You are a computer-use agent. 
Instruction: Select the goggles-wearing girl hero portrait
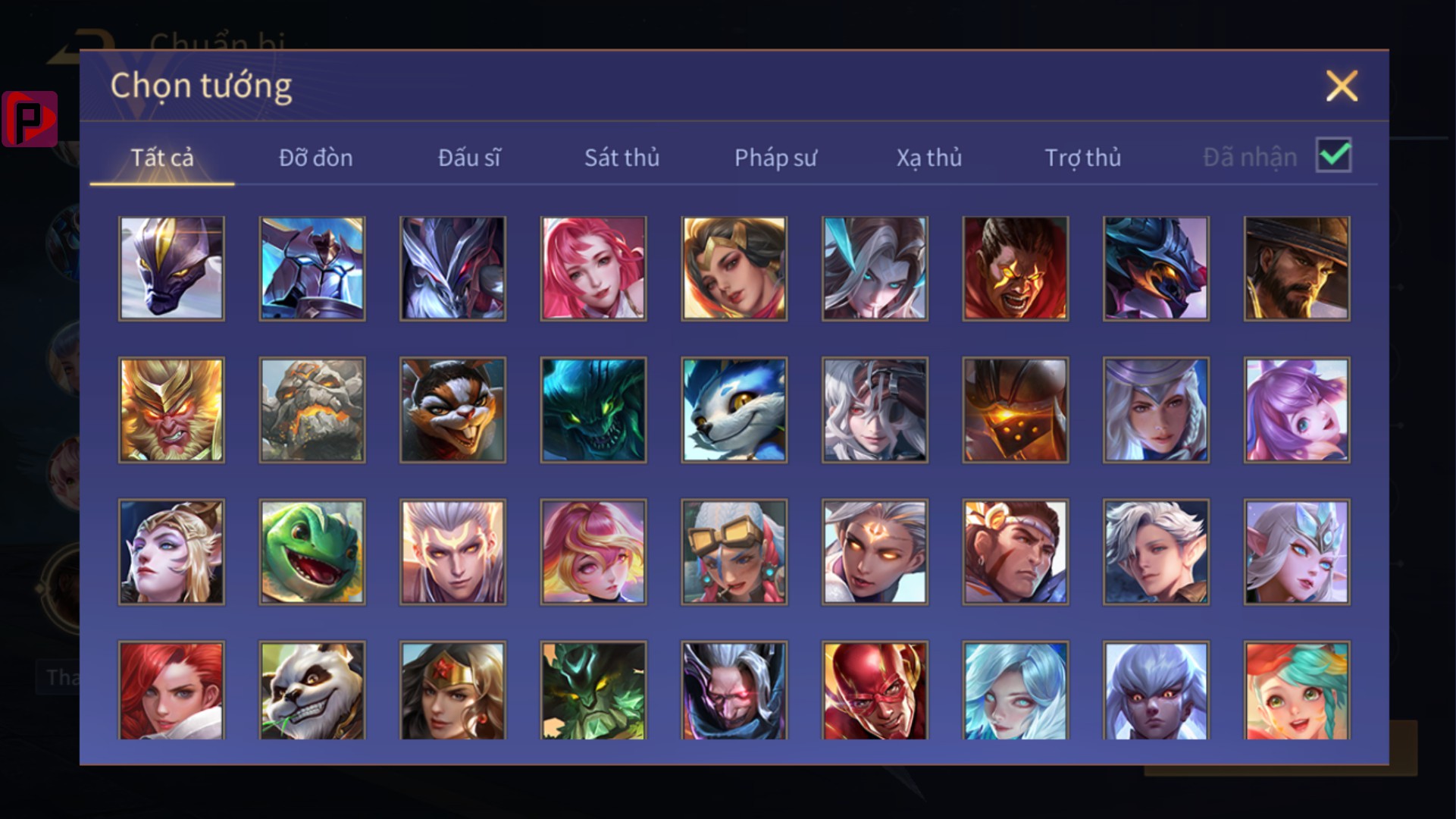734,551
